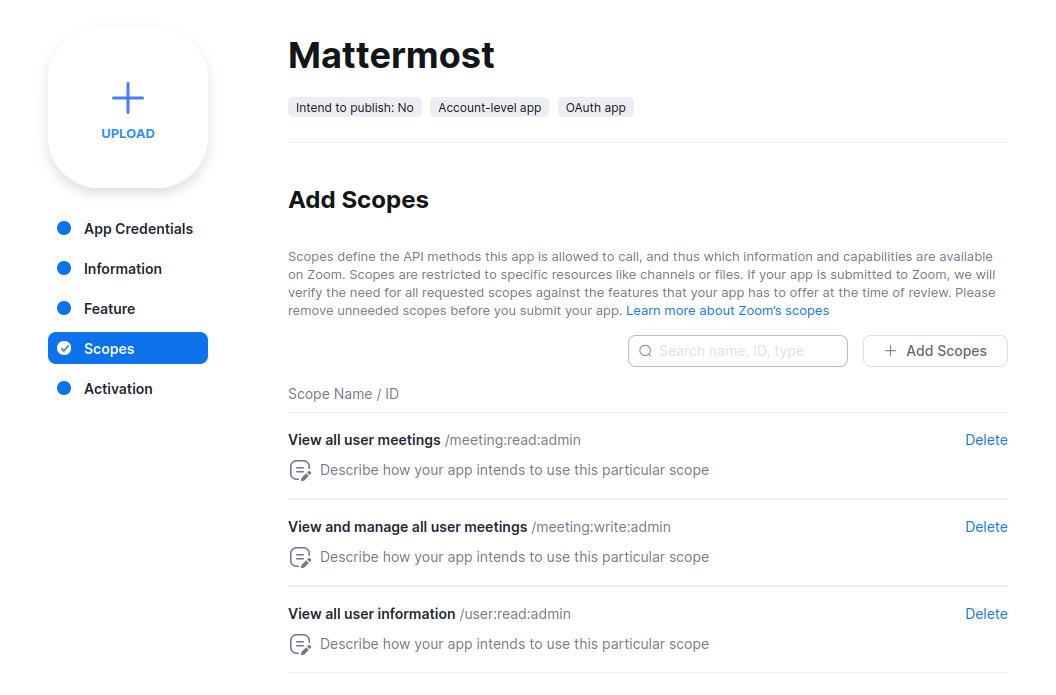Click the checkmark icon beside Scopes
Image resolution: width=1056 pixels, height=695 pixels.
tap(64, 349)
